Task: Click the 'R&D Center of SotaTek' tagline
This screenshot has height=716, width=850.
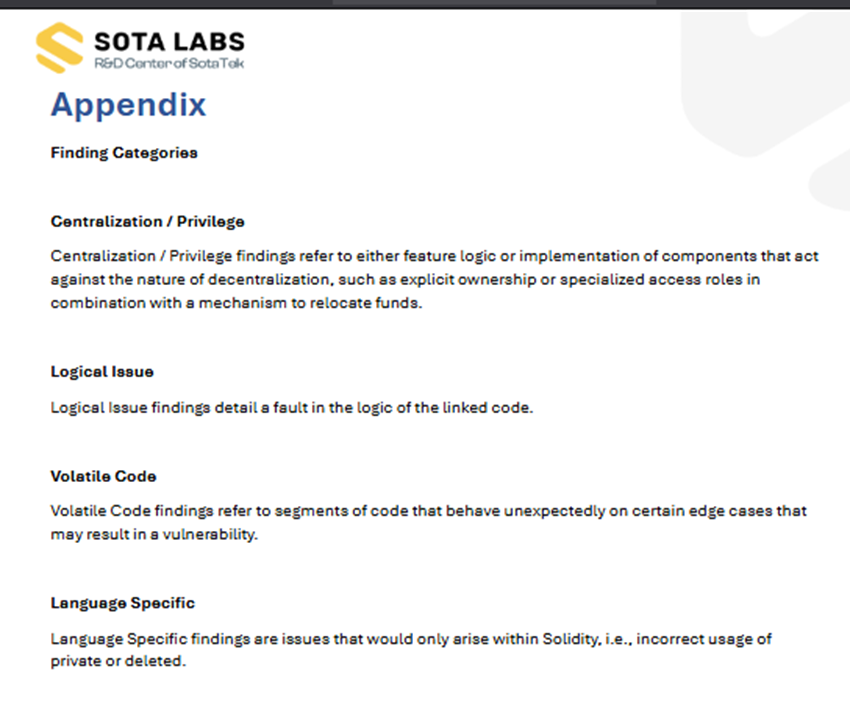Action: (x=169, y=63)
